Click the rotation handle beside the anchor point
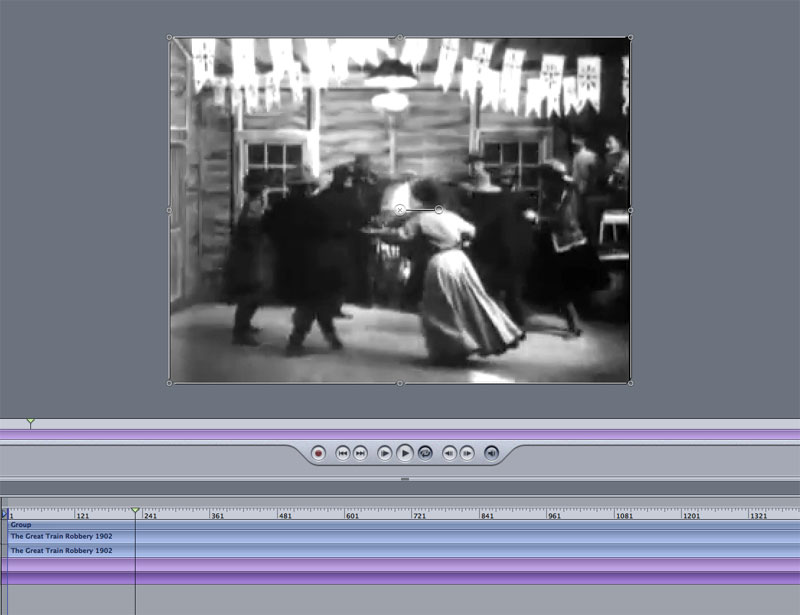800x615 pixels. 439,210
